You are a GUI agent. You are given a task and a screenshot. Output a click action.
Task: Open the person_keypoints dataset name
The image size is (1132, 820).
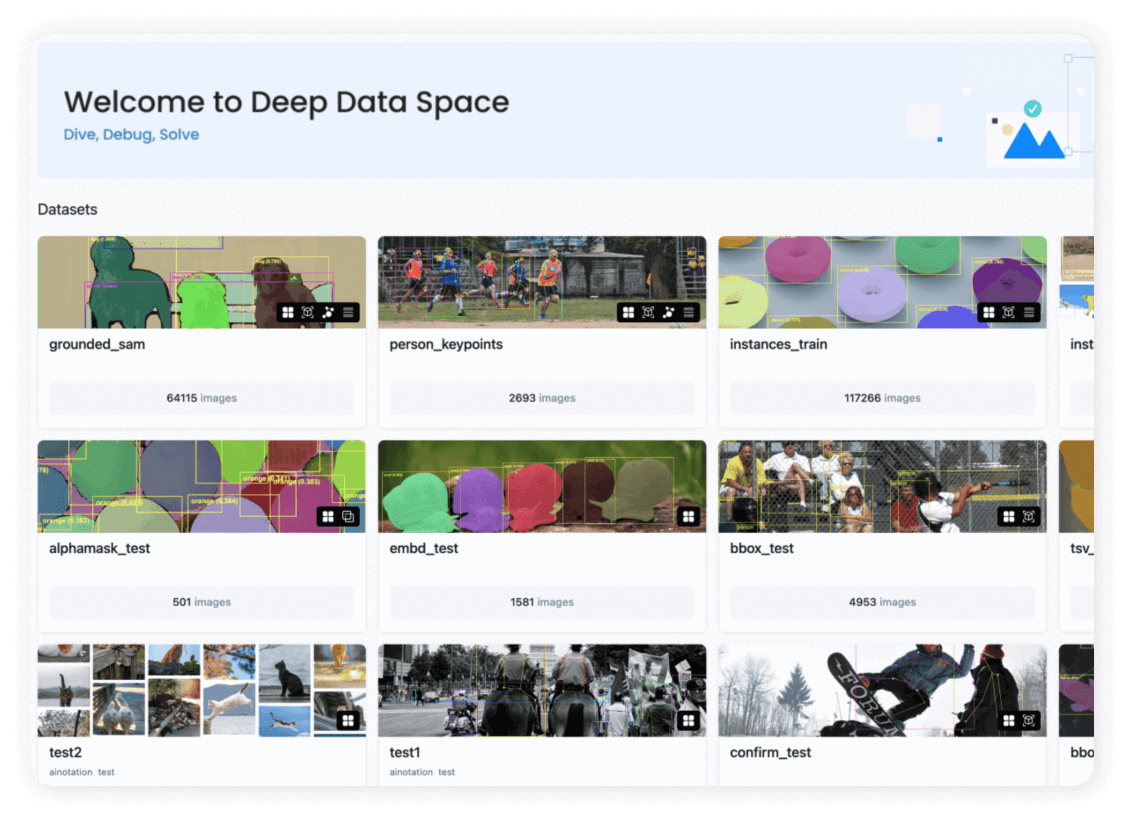click(x=446, y=344)
